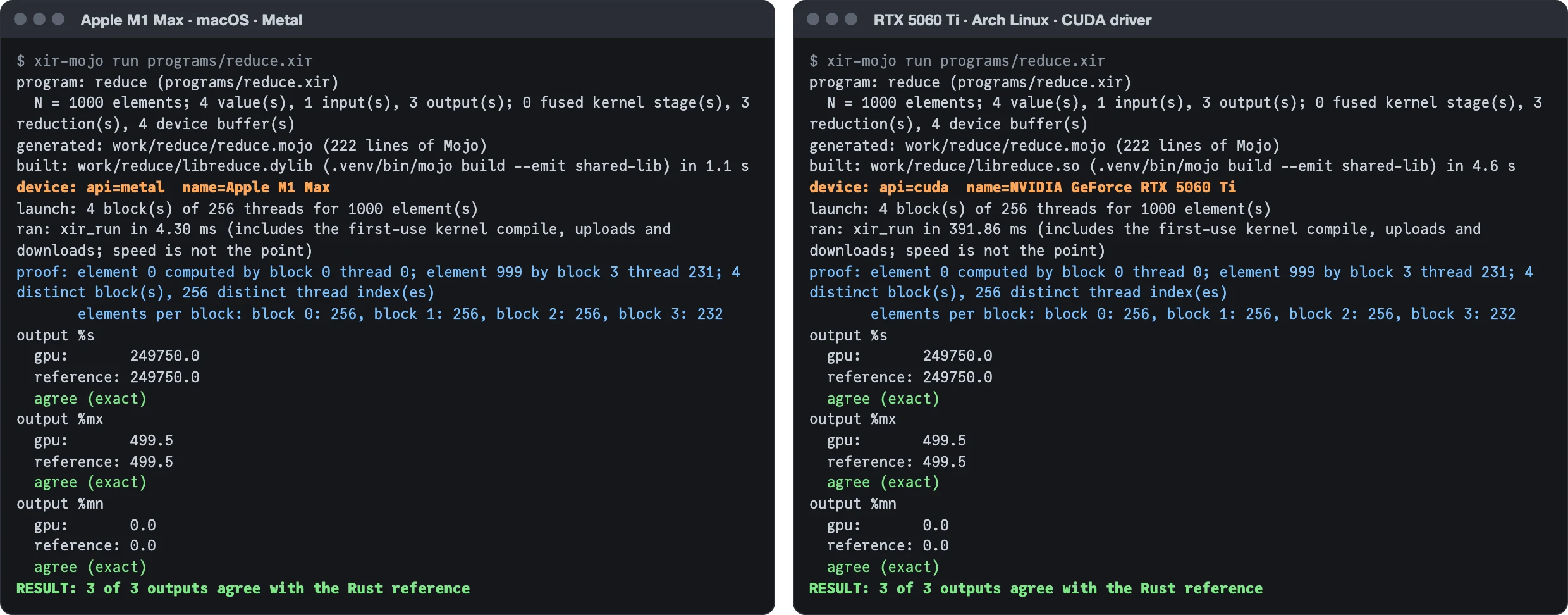Click the command prompt line in the Metal window

click(x=164, y=61)
